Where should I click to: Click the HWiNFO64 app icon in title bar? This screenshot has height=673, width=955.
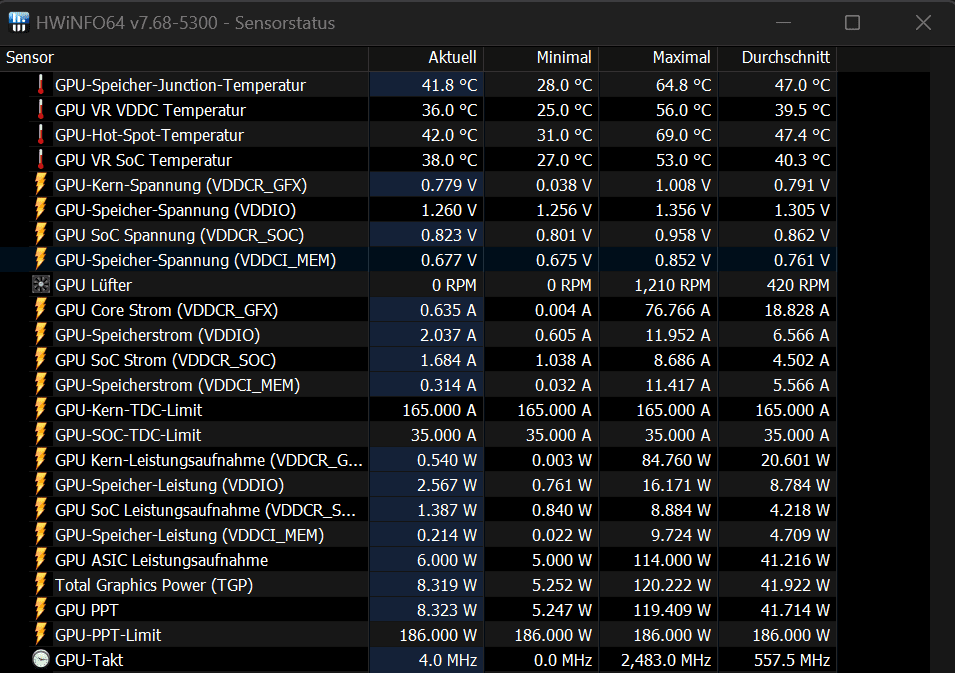click(x=19, y=23)
